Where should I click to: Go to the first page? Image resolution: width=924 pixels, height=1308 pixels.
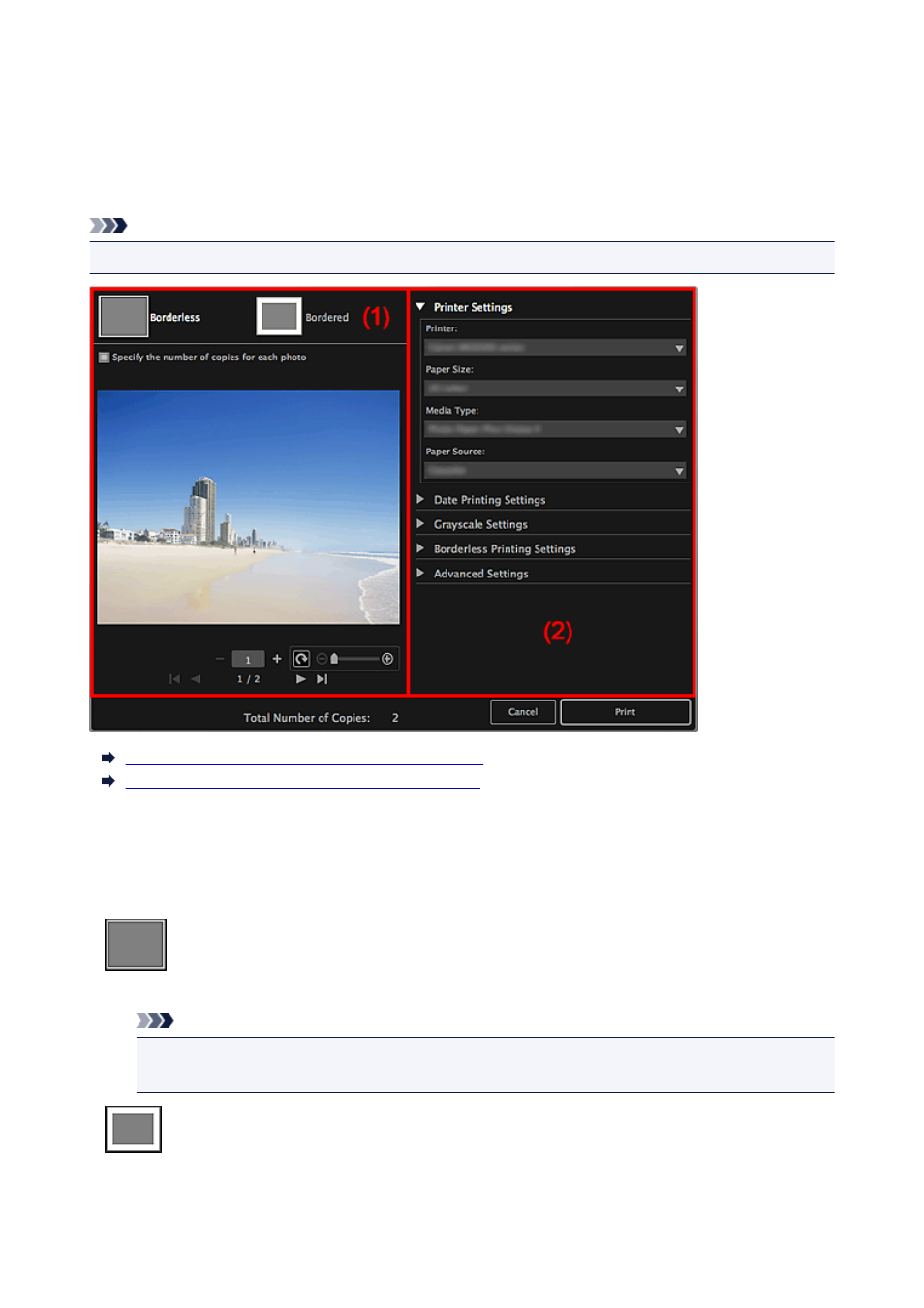coord(174,679)
